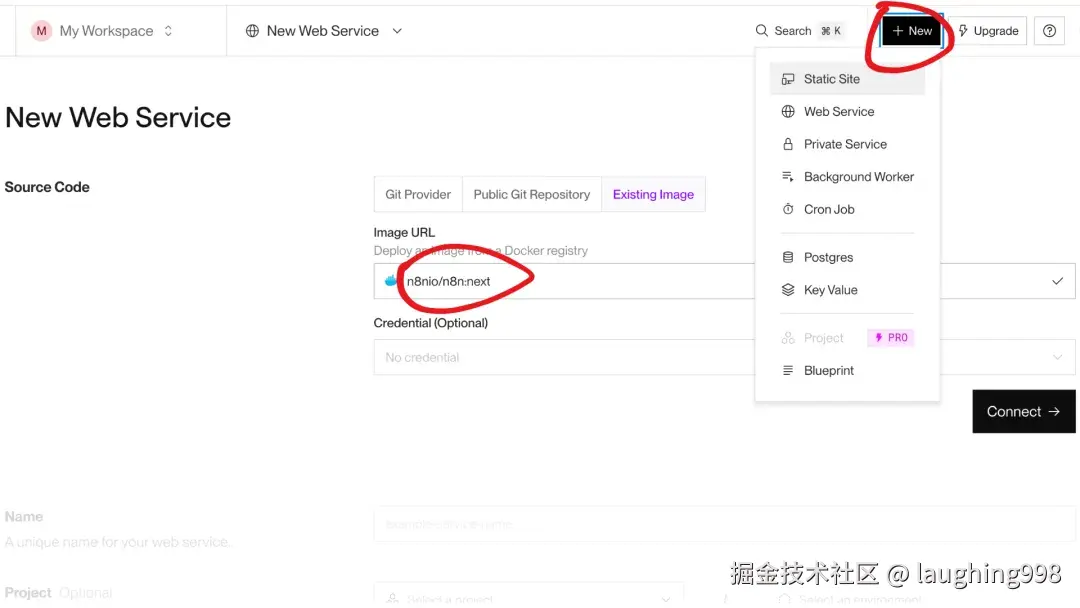The image size is (1080, 608).
Task: Click the workspace avatar M icon
Action: pyautogui.click(x=41, y=31)
